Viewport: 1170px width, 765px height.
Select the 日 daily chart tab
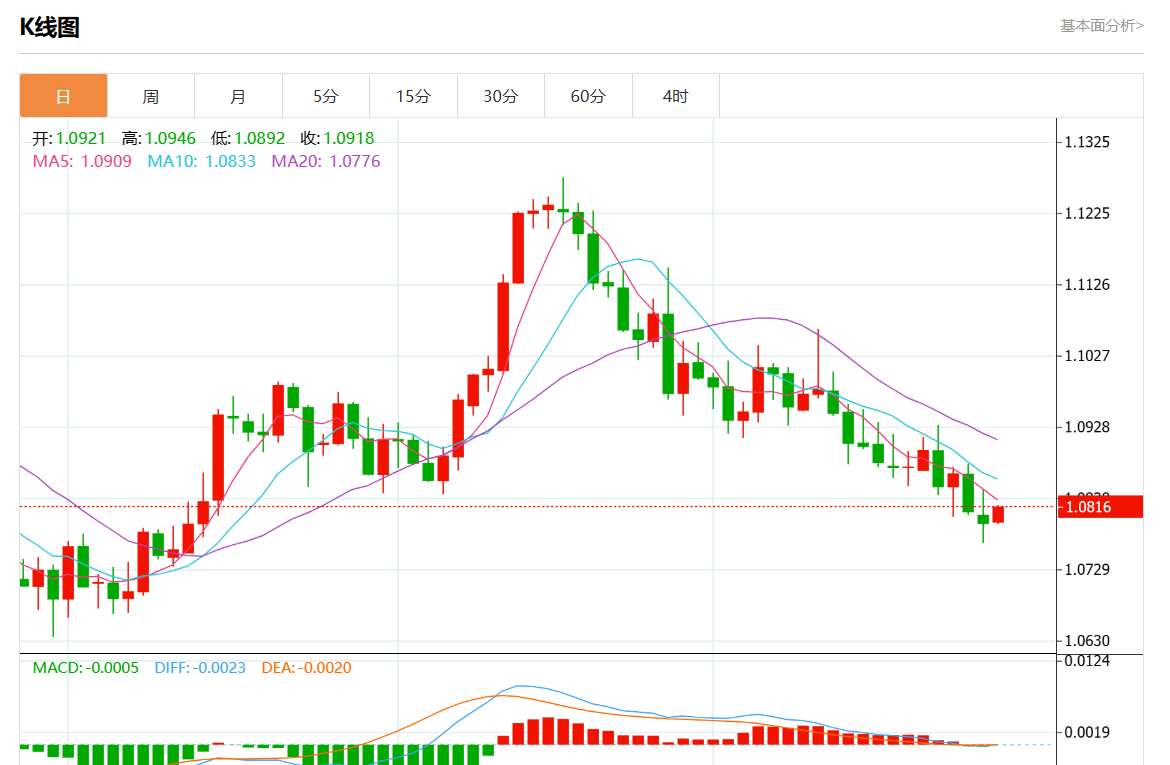click(63, 96)
